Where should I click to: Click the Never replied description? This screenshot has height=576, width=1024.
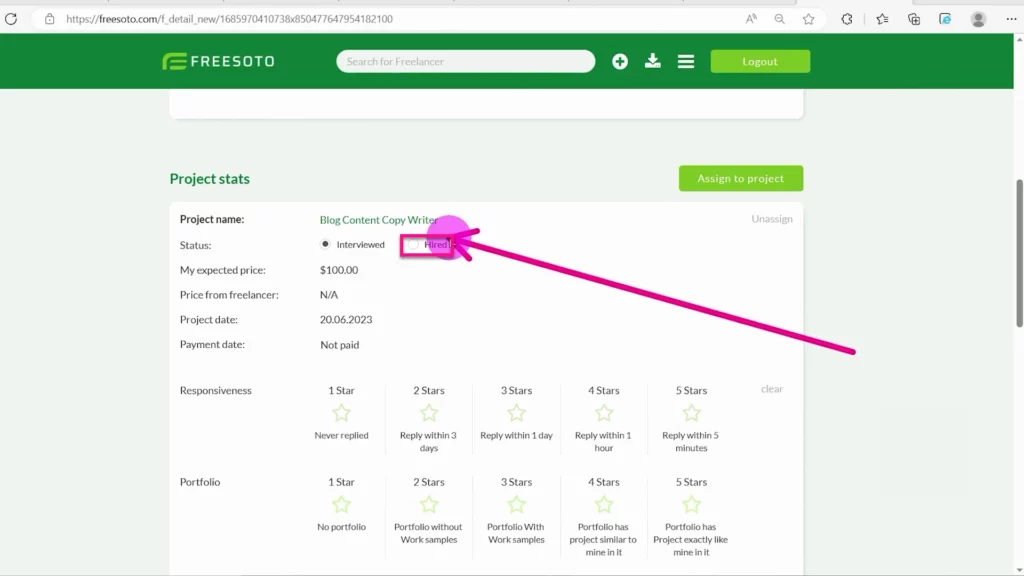[342, 435]
